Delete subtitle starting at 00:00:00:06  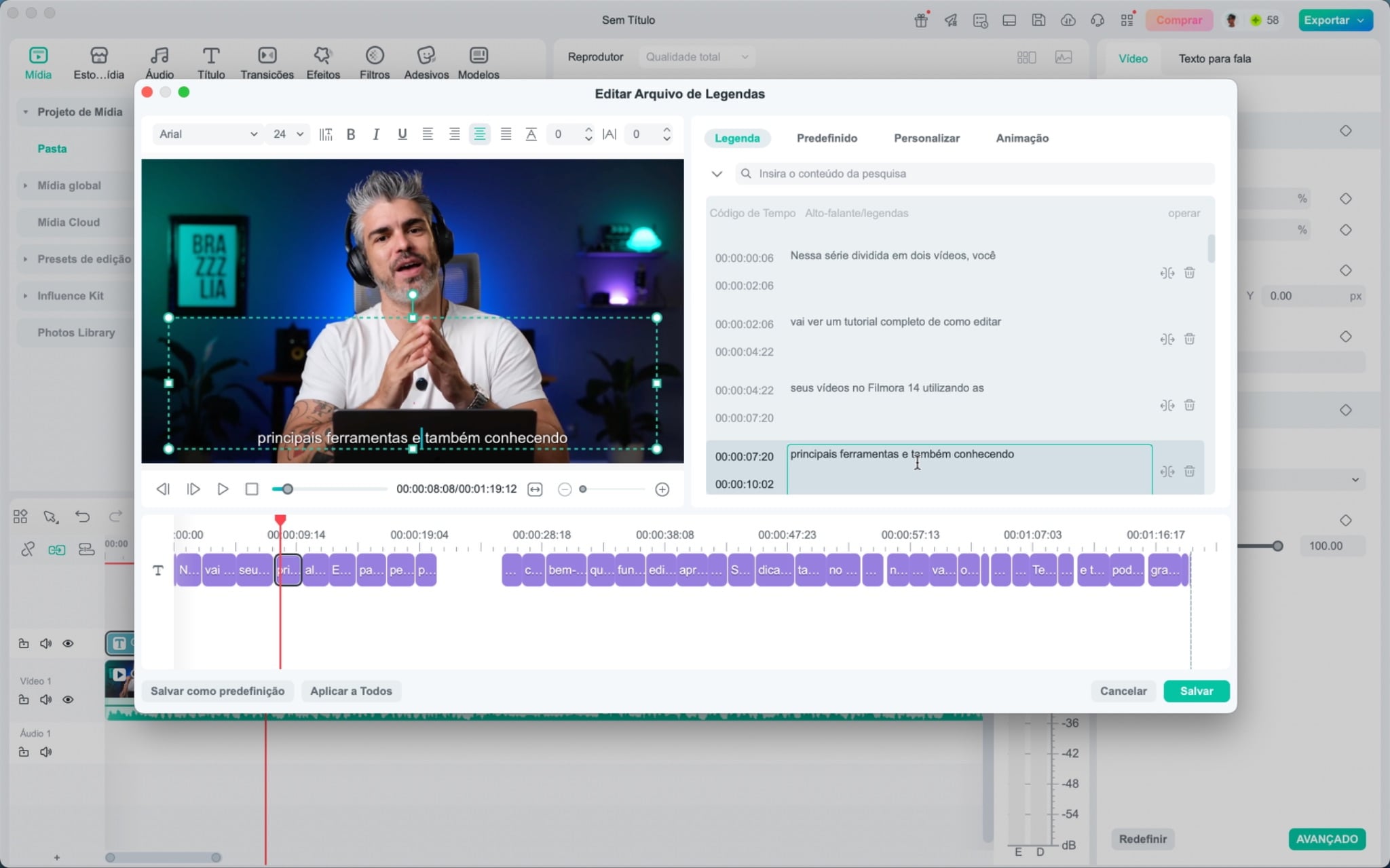point(1189,273)
